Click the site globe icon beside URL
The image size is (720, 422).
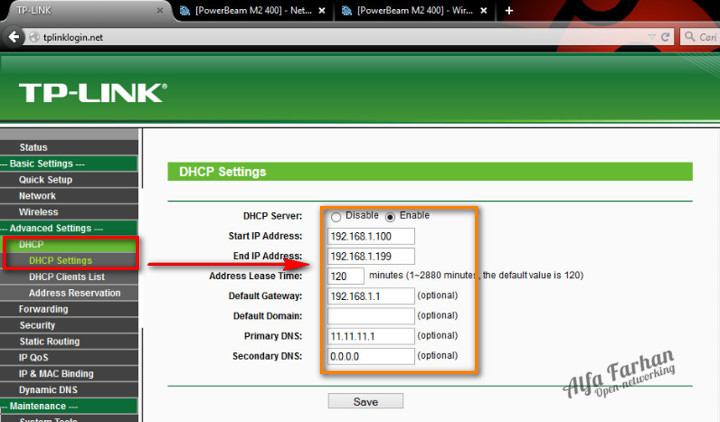point(34,37)
